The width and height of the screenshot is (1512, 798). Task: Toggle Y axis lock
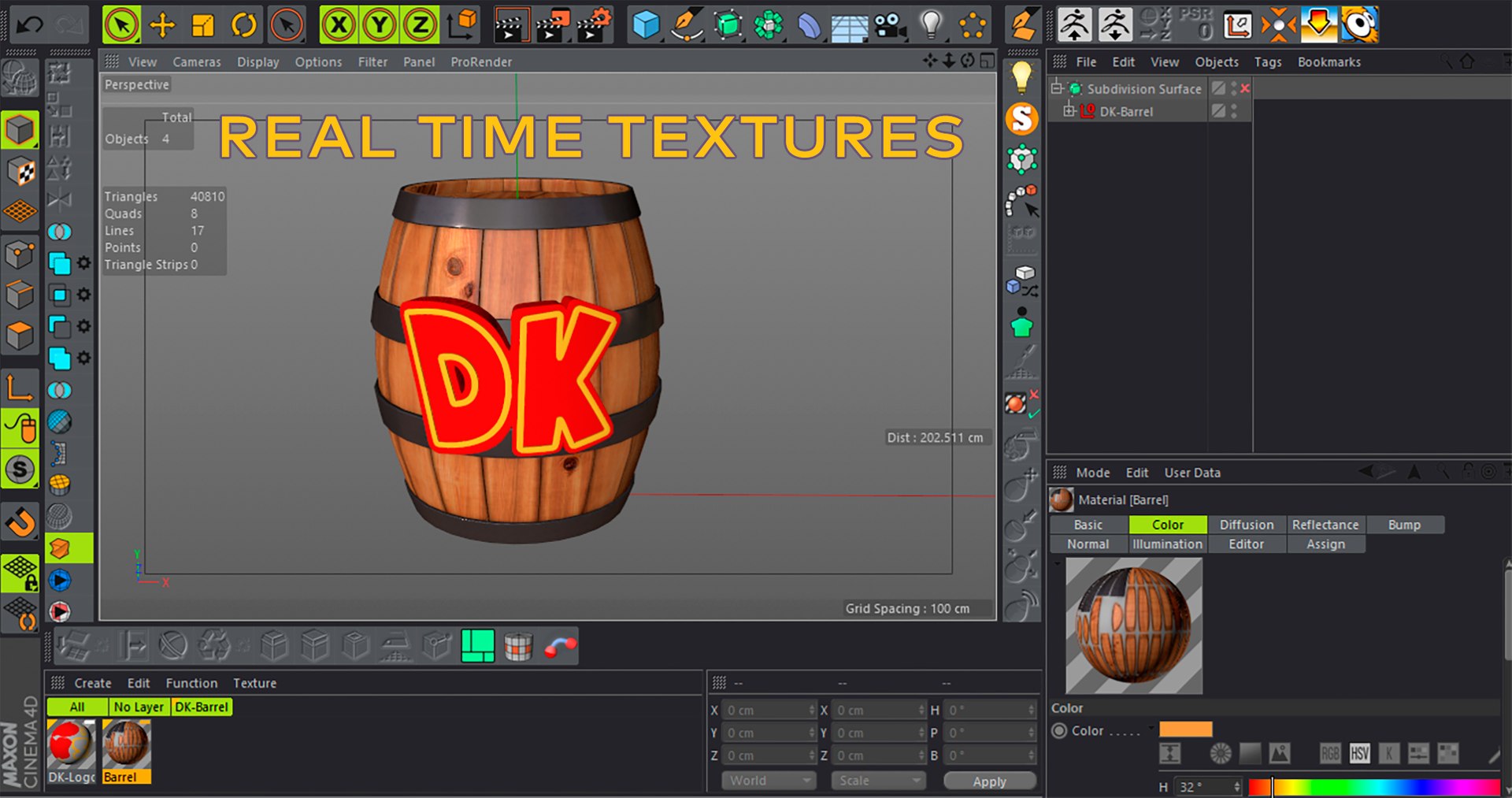(380, 25)
